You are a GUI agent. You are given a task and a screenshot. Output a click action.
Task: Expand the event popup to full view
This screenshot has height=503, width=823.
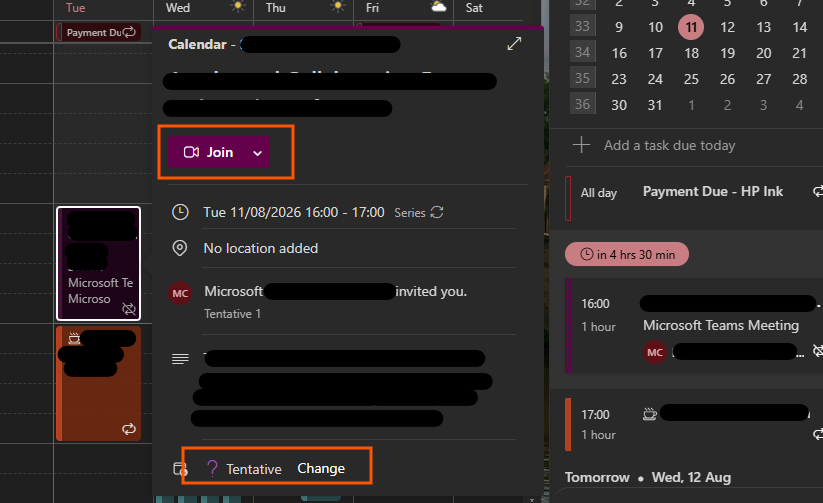514,44
